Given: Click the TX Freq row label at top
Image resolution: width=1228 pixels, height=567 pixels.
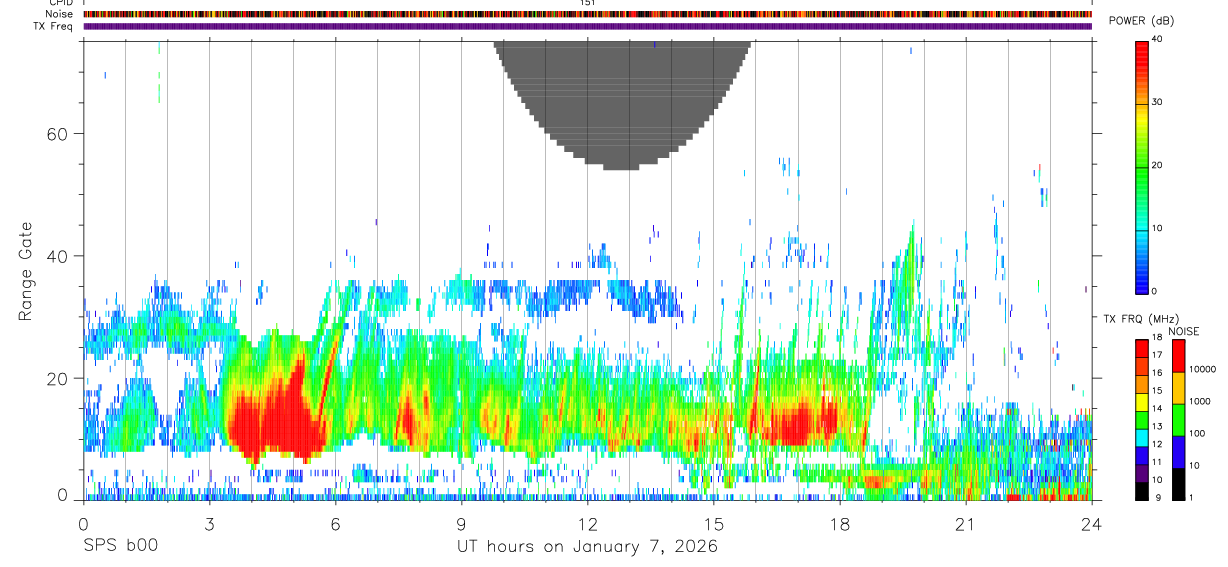Looking at the screenshot, I should pyautogui.click(x=53, y=26).
